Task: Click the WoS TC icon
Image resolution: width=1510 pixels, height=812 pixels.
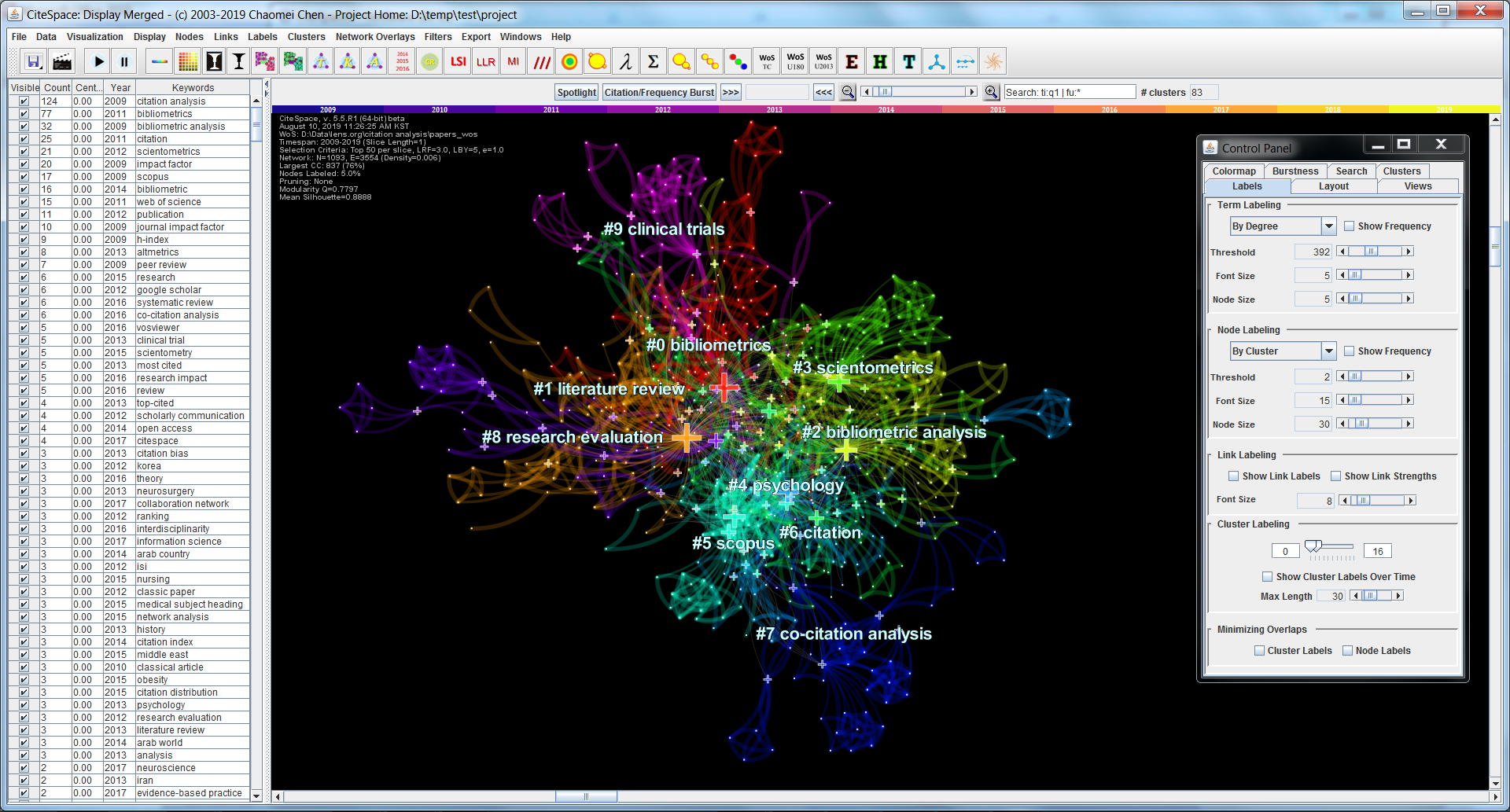Action: point(767,61)
